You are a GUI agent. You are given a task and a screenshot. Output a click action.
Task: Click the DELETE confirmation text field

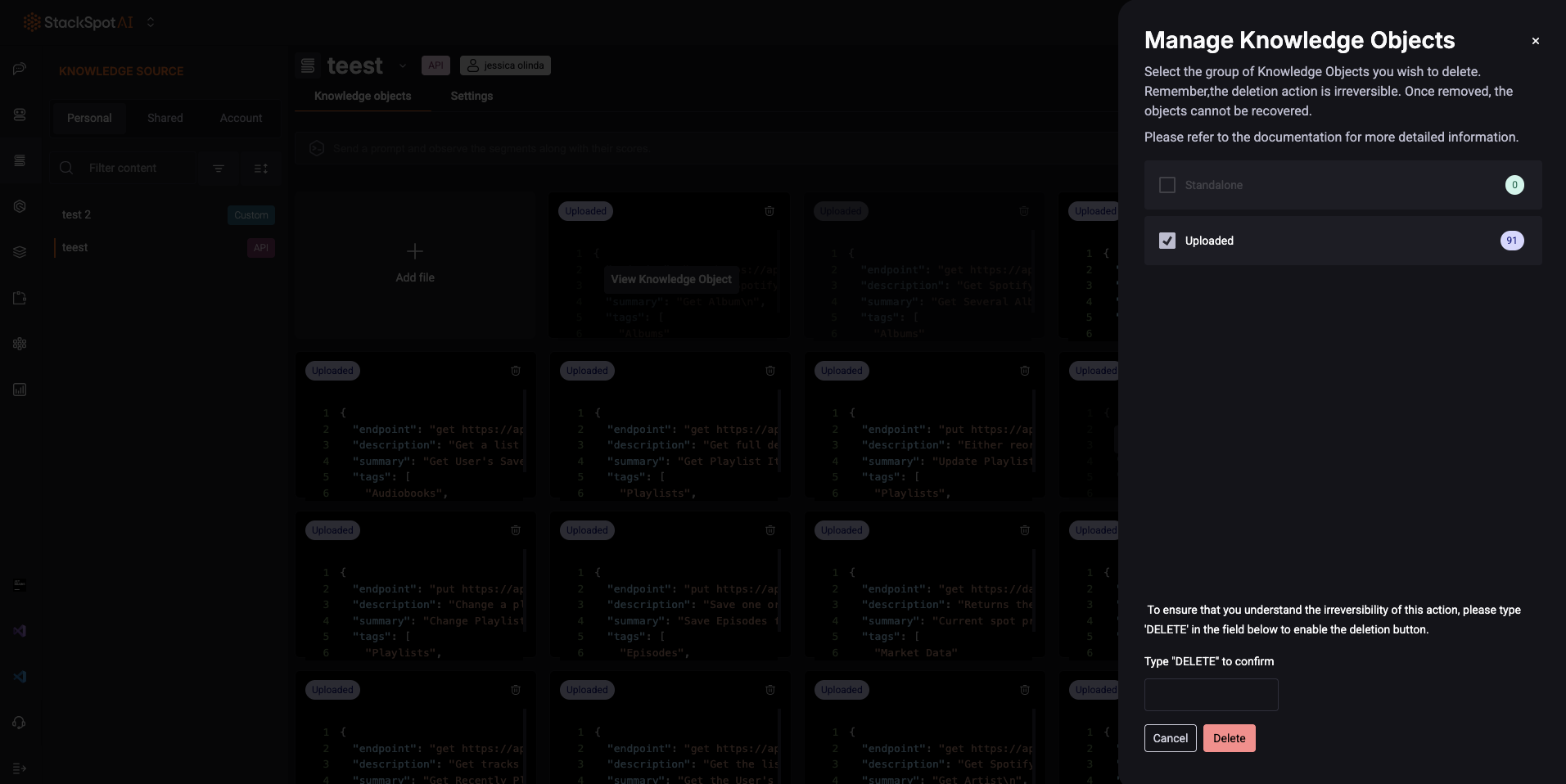(x=1211, y=695)
